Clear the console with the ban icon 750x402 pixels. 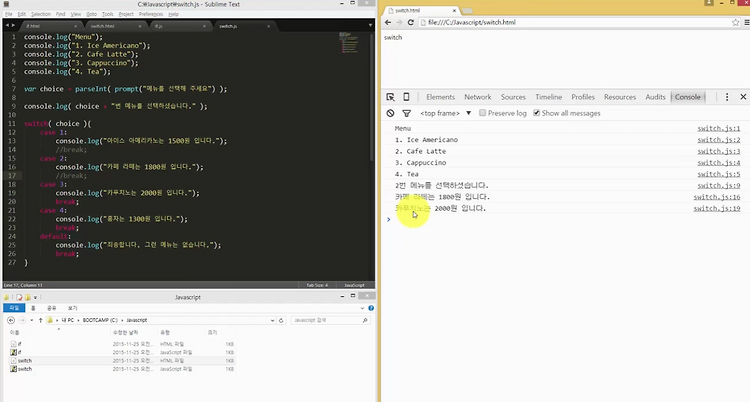pyautogui.click(x=390, y=113)
